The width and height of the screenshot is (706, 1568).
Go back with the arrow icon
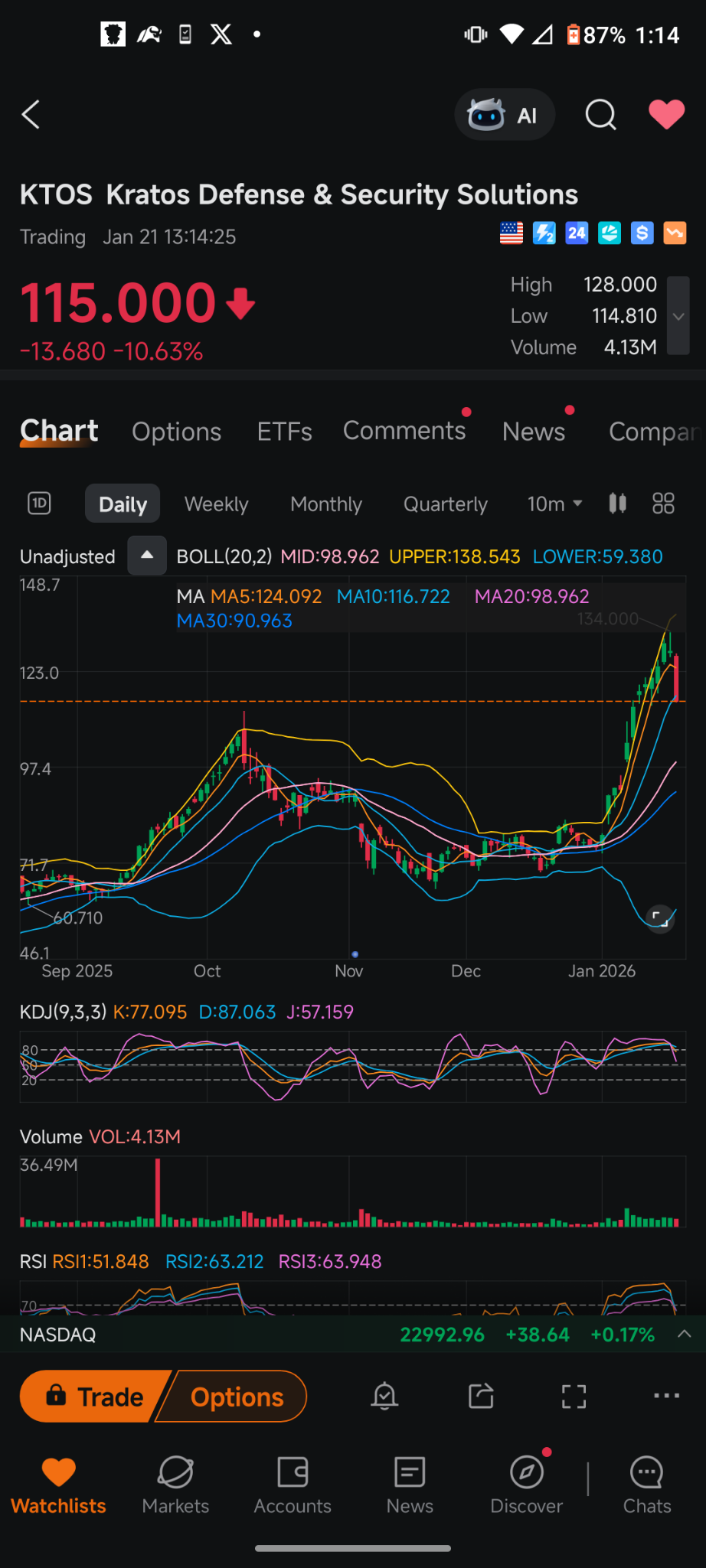[x=31, y=115]
